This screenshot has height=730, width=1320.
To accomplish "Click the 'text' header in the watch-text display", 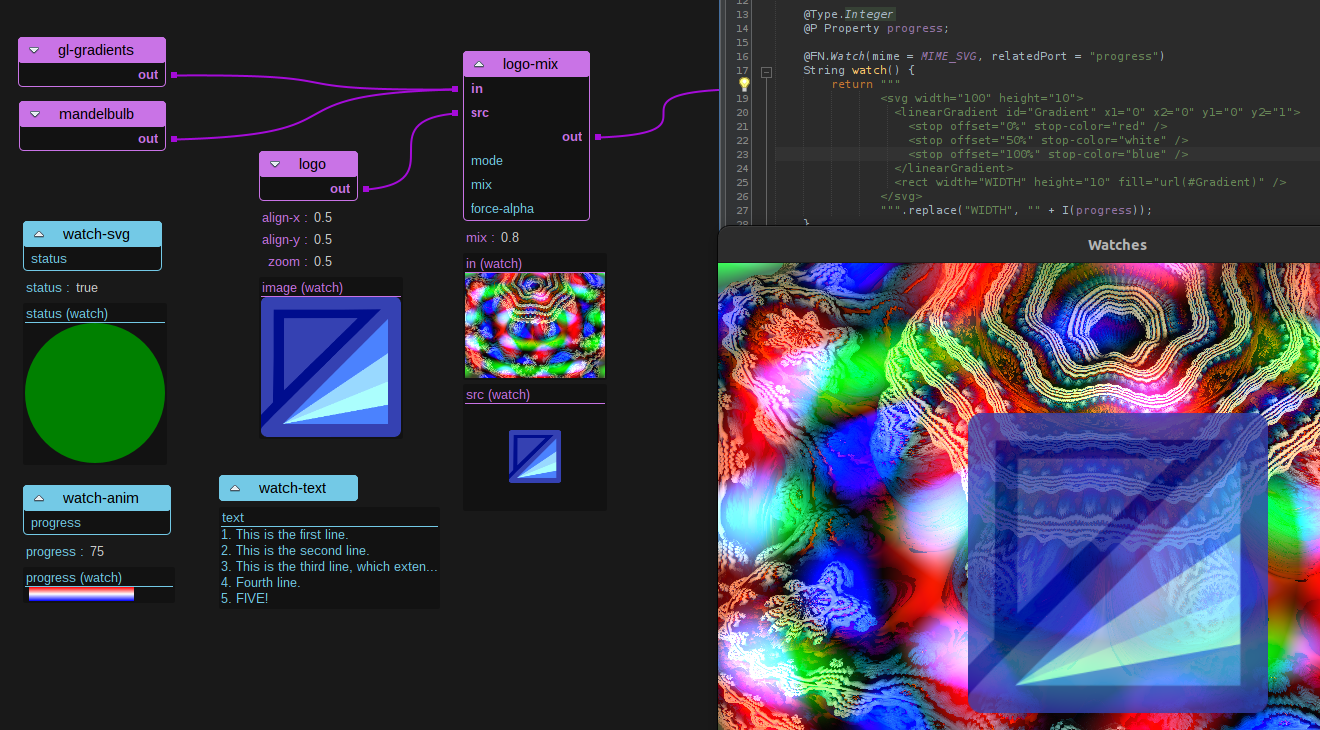I will 233,518.
